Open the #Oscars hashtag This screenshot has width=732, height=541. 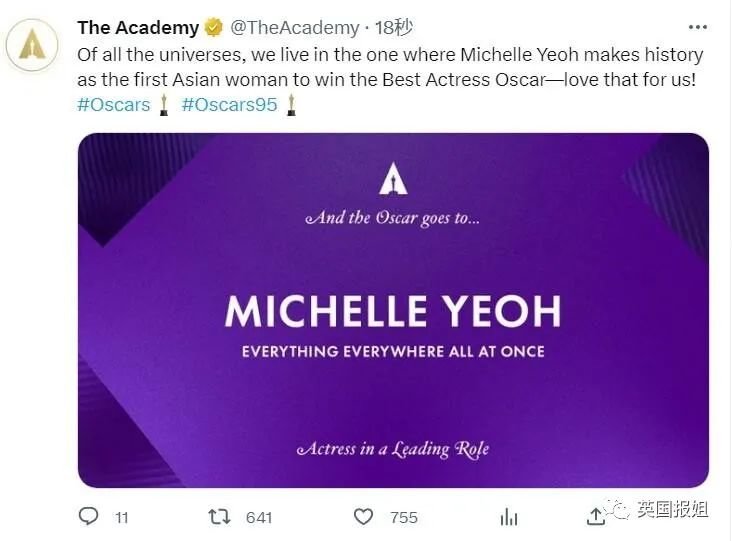(113, 104)
